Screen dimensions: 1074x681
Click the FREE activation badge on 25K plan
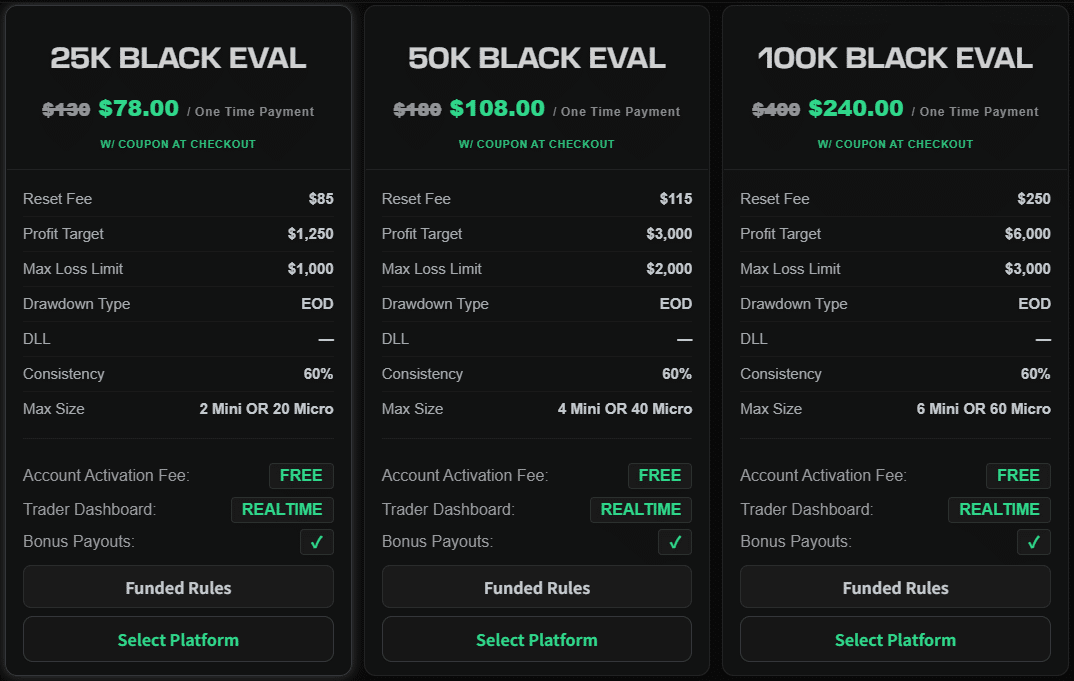pyautogui.click(x=301, y=475)
